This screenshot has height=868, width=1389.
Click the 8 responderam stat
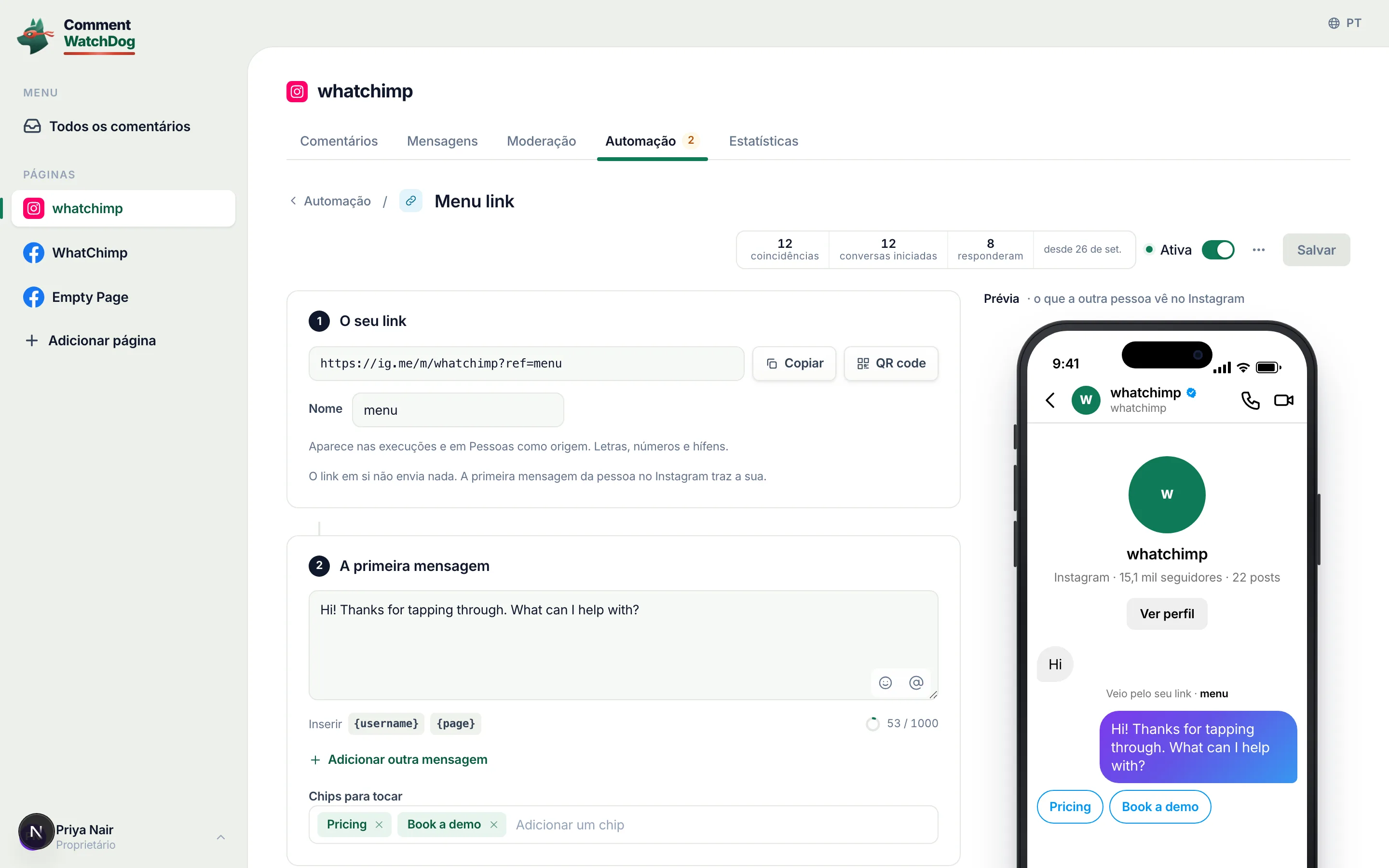pyautogui.click(x=990, y=250)
